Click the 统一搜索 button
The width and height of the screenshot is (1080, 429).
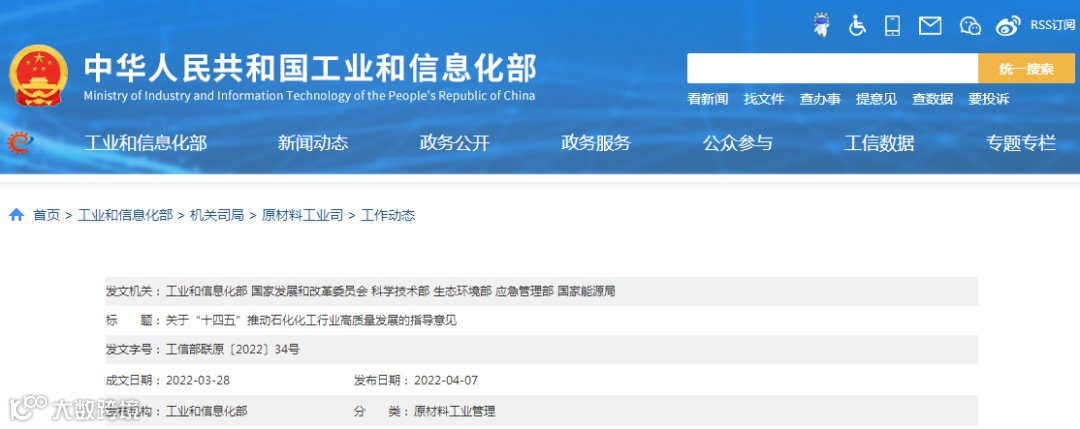1026,68
